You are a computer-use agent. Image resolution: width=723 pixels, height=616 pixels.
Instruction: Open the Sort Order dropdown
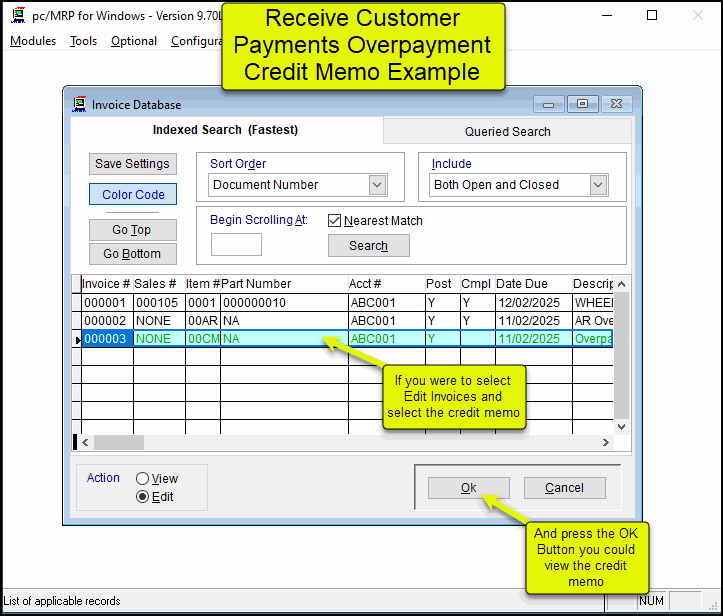point(377,185)
